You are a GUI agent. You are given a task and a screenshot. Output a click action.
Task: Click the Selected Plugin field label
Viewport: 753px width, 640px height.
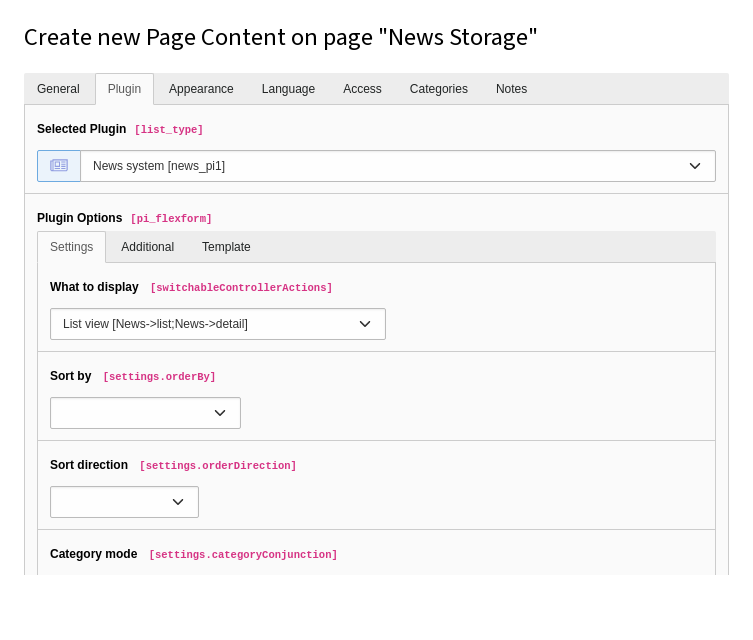[81, 129]
